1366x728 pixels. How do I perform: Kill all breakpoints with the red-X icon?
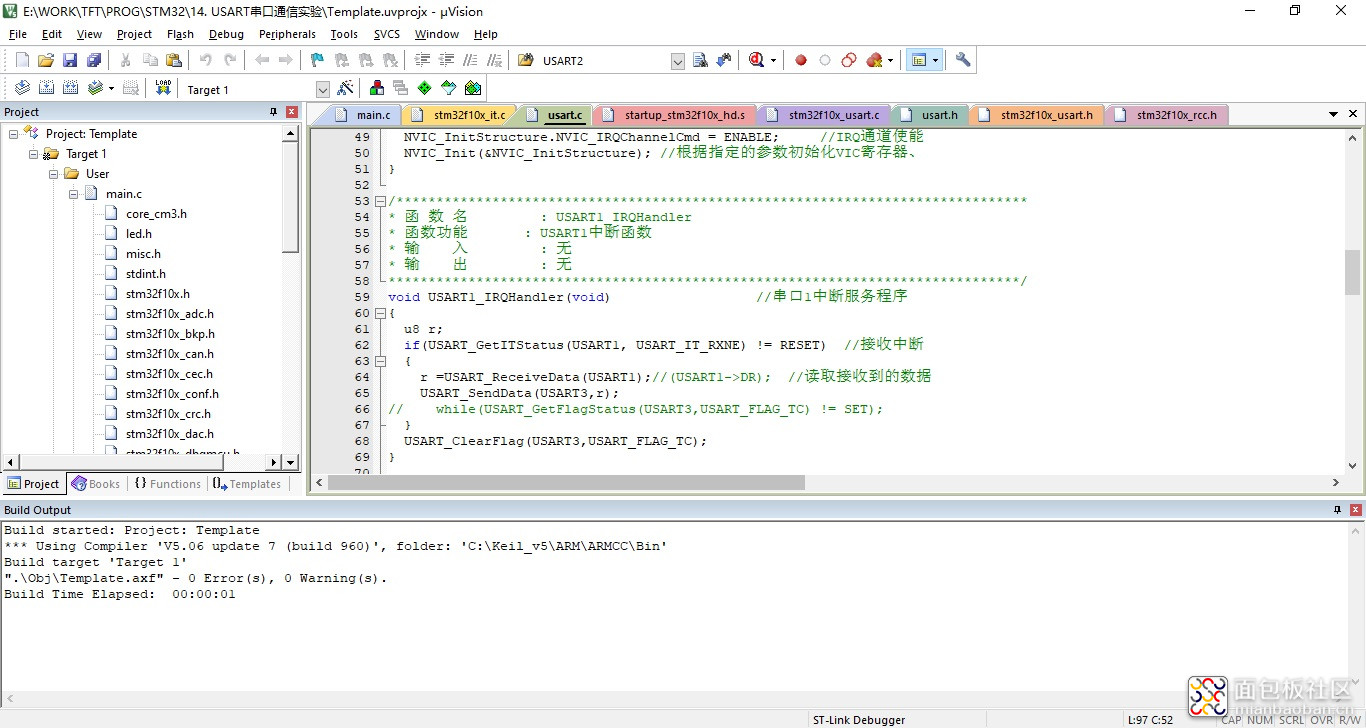click(875, 60)
